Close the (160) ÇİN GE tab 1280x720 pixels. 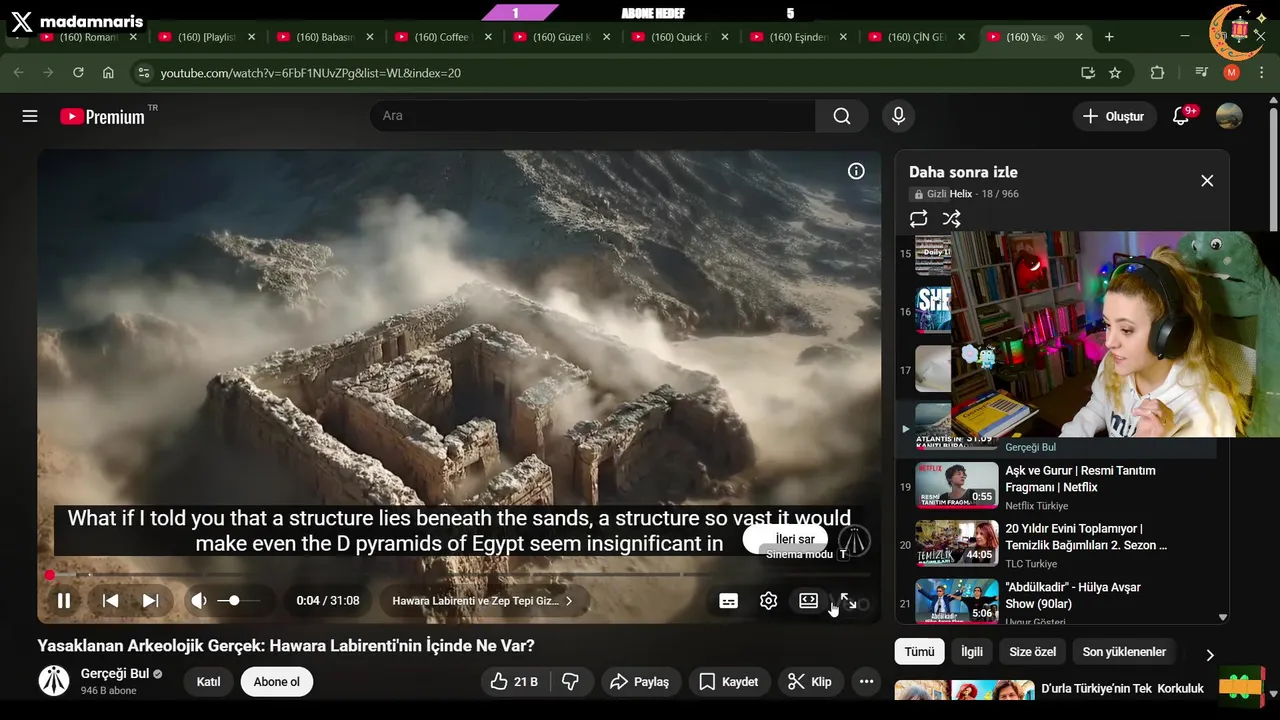pos(962,37)
